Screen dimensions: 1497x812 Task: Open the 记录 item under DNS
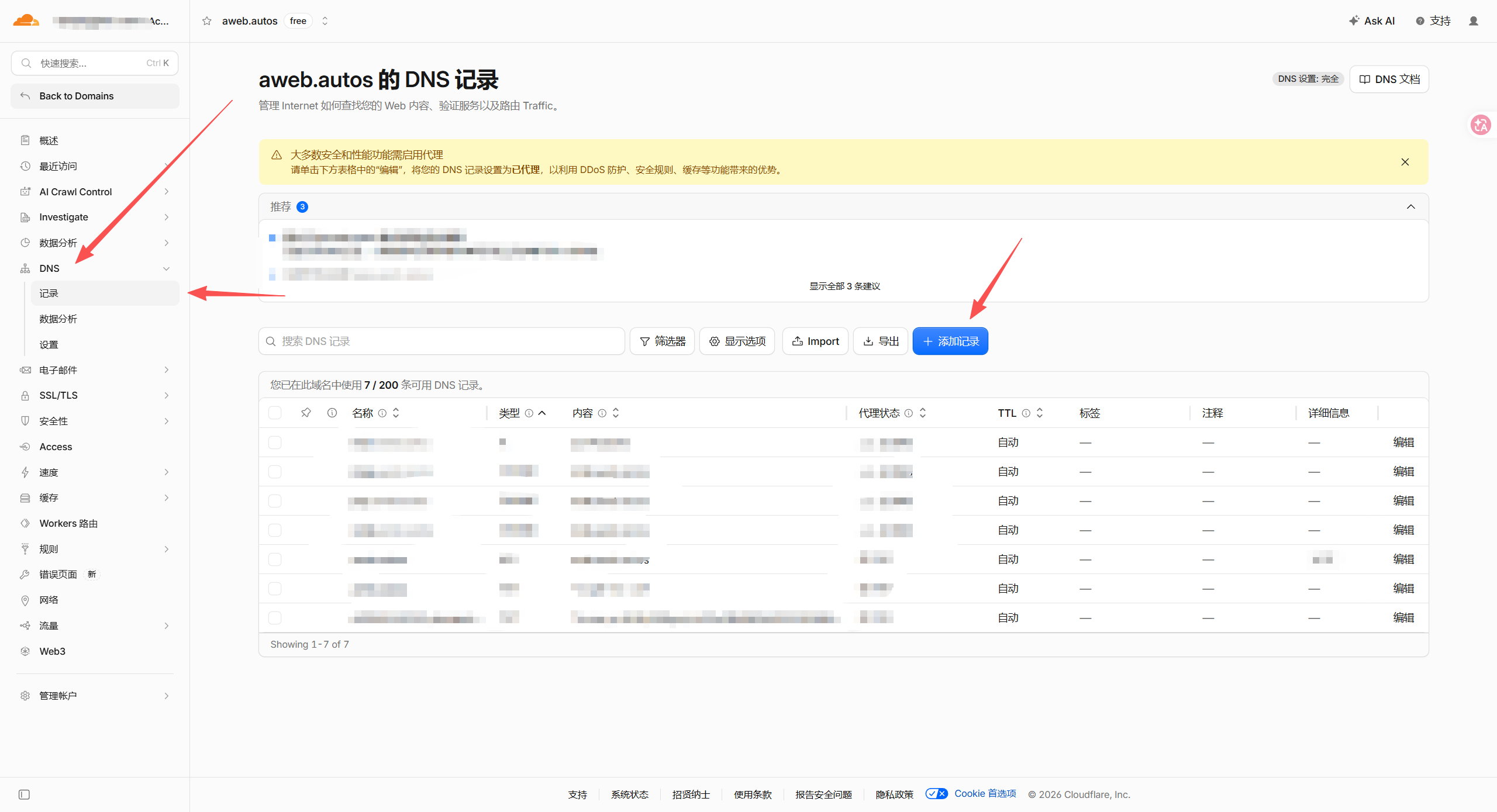[x=105, y=293]
